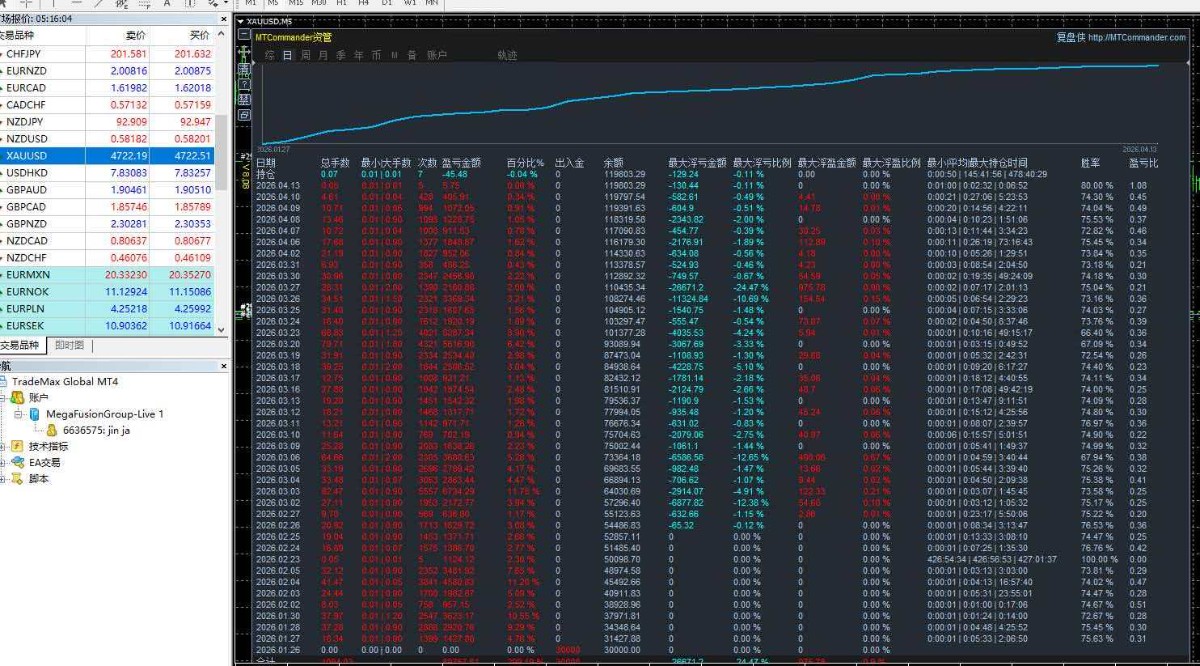Open the 账户 tab in MTCommander panel
This screenshot has height=666, width=1200.
(x=437, y=55)
